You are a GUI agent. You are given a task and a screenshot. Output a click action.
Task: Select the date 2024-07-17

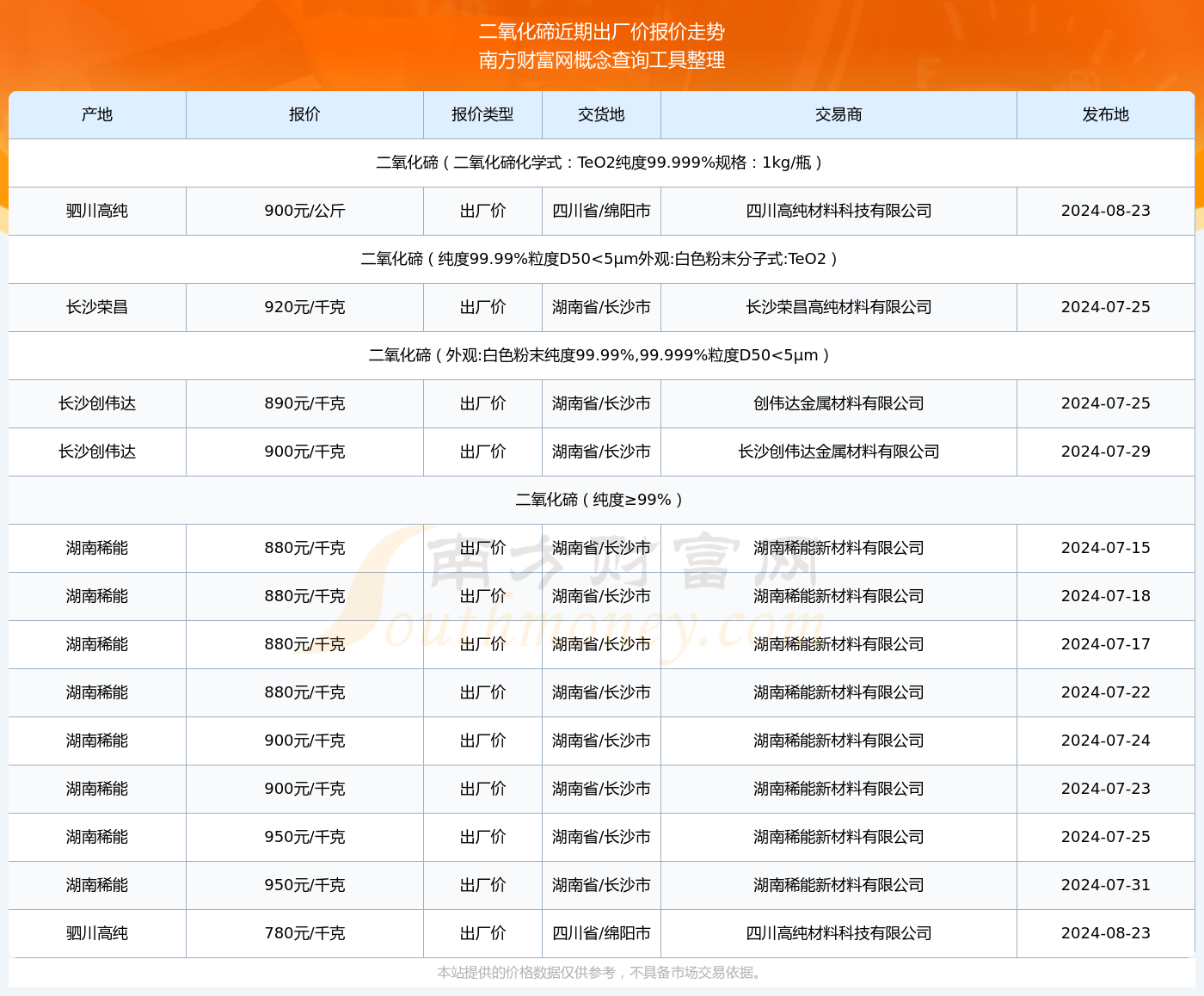1106,644
